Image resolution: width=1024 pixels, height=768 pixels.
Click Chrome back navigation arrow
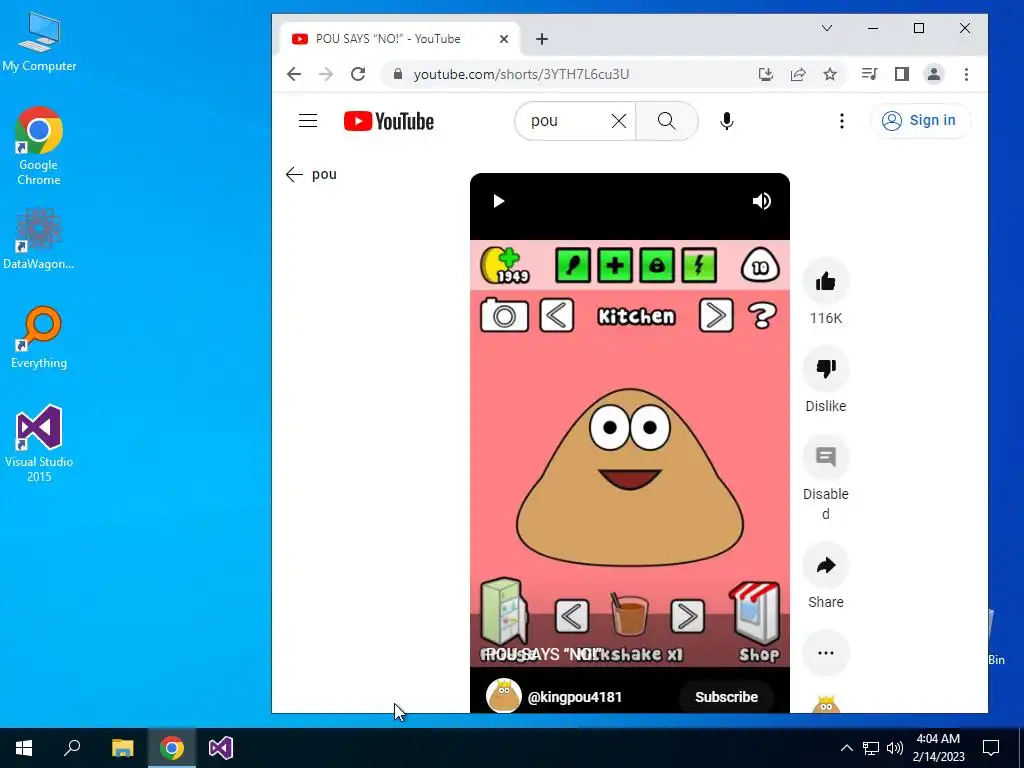click(294, 74)
